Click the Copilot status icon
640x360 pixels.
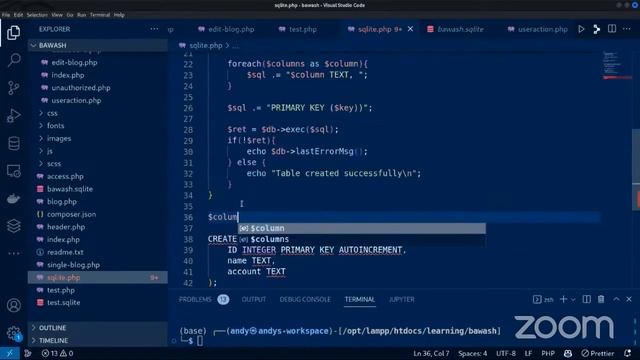(x=568, y=353)
